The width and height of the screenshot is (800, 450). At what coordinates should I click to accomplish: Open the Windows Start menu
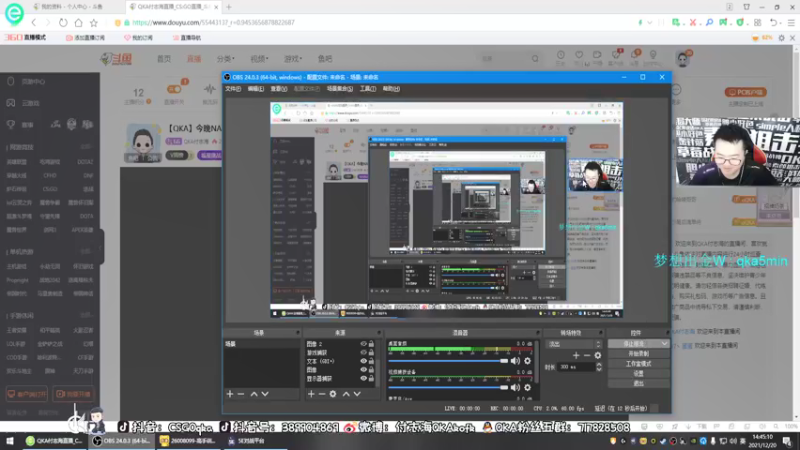(x=10, y=441)
